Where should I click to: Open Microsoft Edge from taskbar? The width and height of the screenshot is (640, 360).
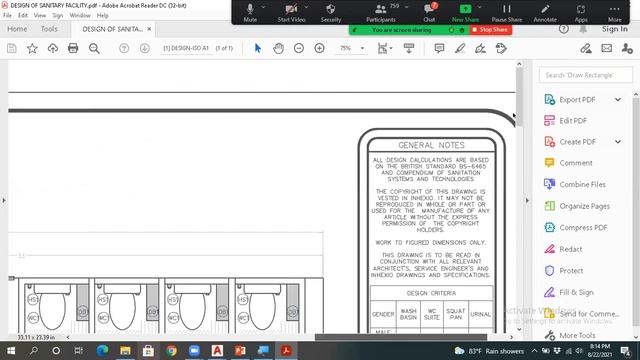(x=102, y=351)
